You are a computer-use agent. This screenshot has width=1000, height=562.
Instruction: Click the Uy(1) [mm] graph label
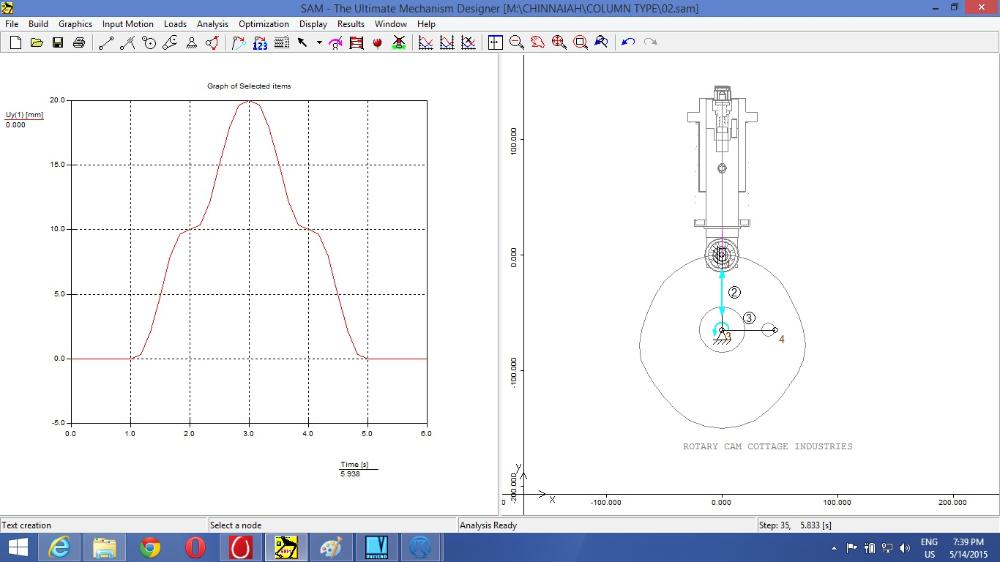[x=24, y=115]
